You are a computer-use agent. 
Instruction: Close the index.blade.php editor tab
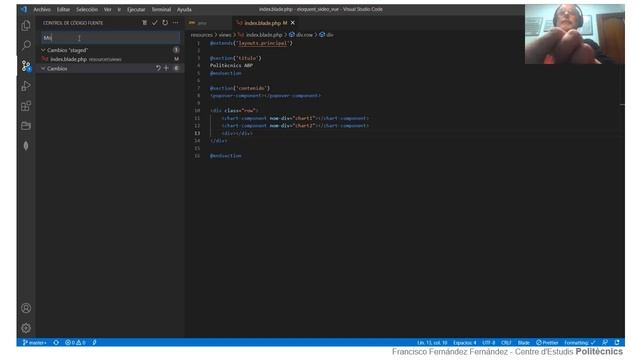293,23
